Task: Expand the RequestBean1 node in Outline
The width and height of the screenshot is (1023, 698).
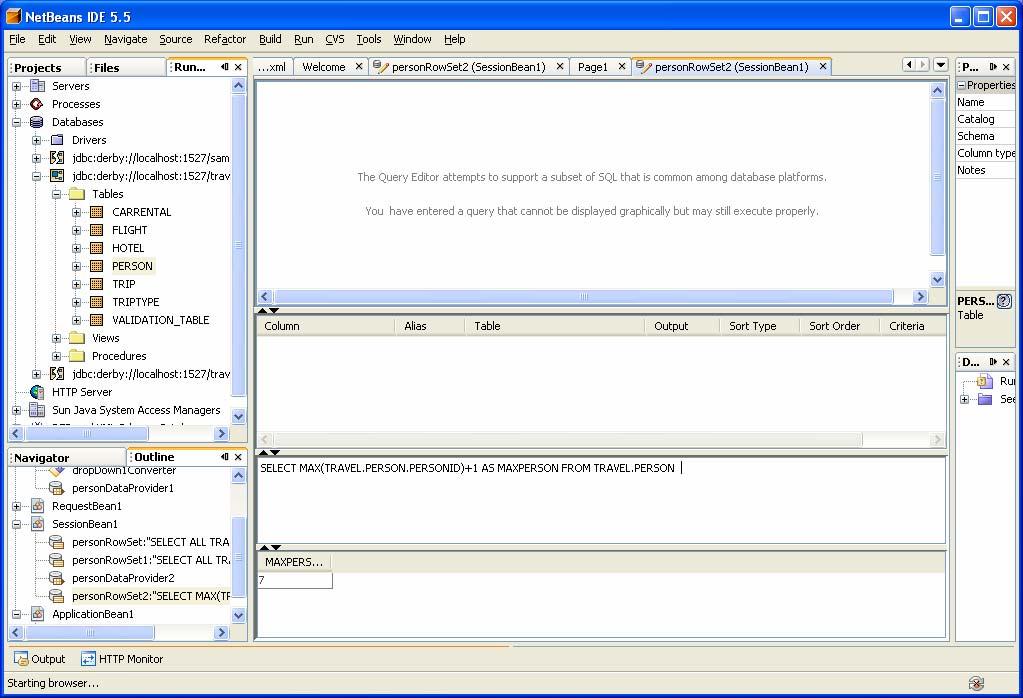Action: (x=17, y=506)
